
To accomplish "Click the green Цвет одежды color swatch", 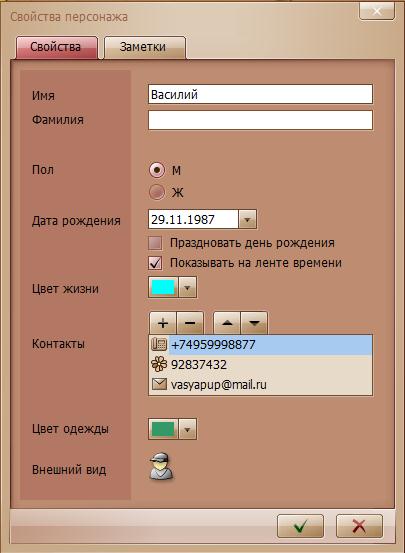I will click(x=163, y=429).
